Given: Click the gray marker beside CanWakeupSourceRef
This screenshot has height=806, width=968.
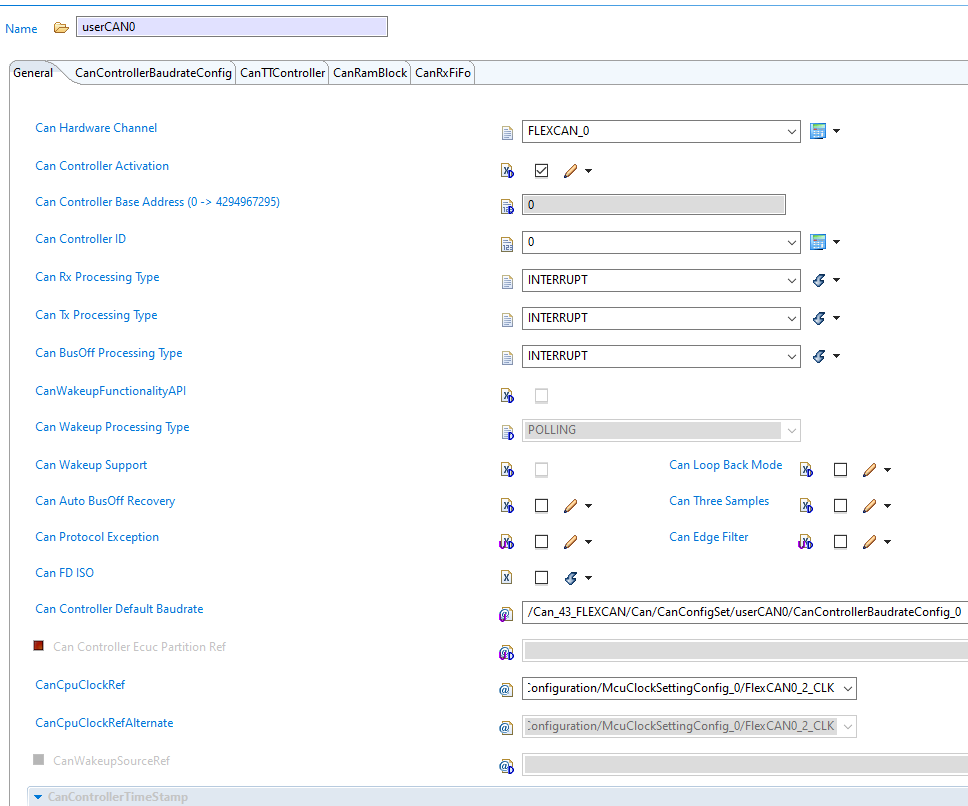Looking at the screenshot, I should 38,759.
